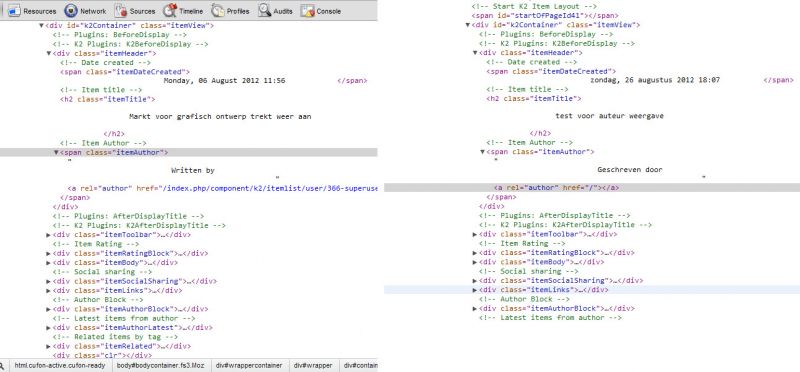Select 'Item Author' comment in right inspector

coord(530,142)
